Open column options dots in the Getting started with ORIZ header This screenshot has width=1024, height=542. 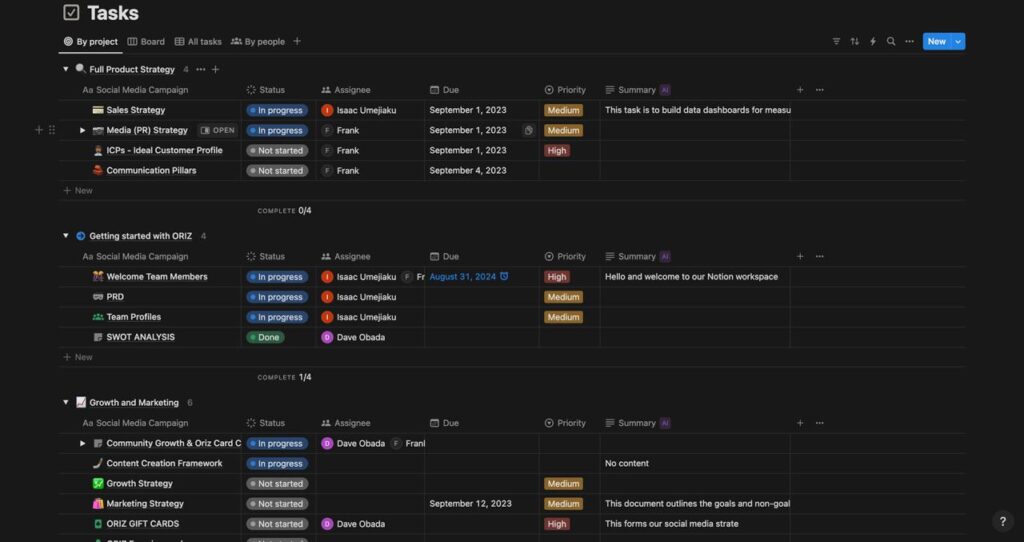(x=820, y=256)
